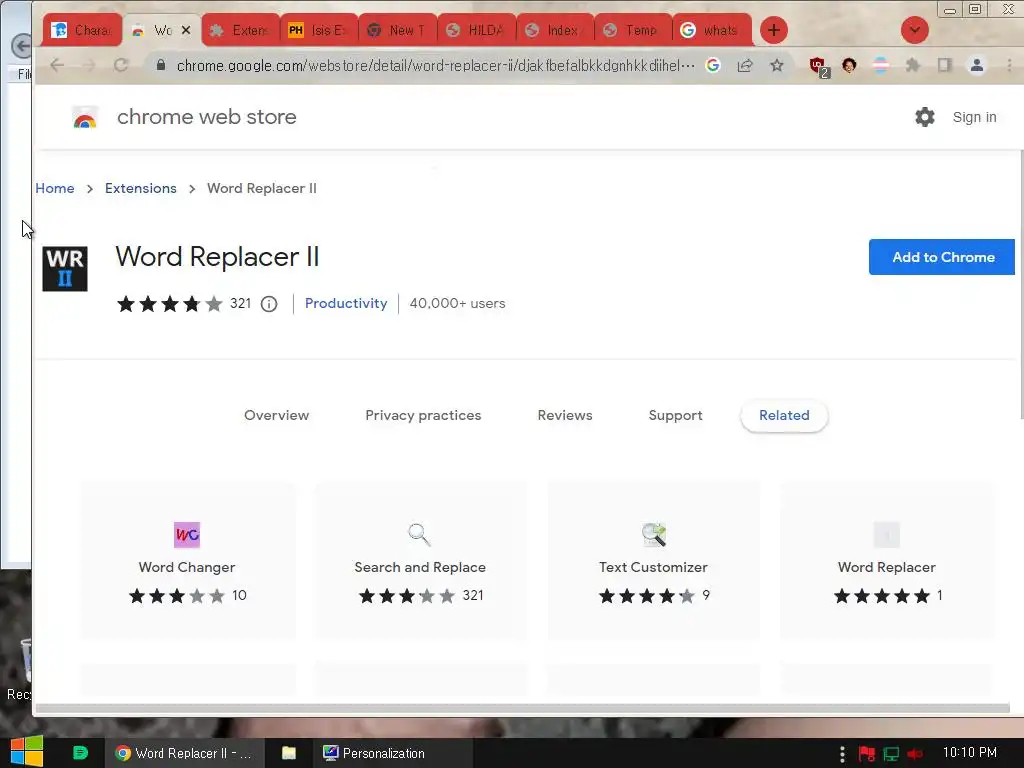Click the Sign in link

tap(974, 117)
